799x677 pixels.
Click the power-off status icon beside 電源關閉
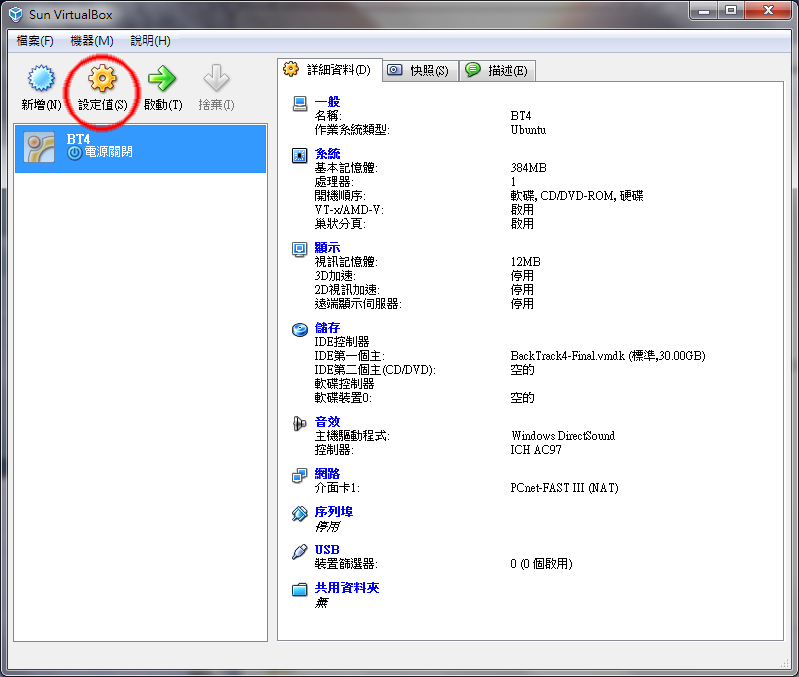coord(74,152)
